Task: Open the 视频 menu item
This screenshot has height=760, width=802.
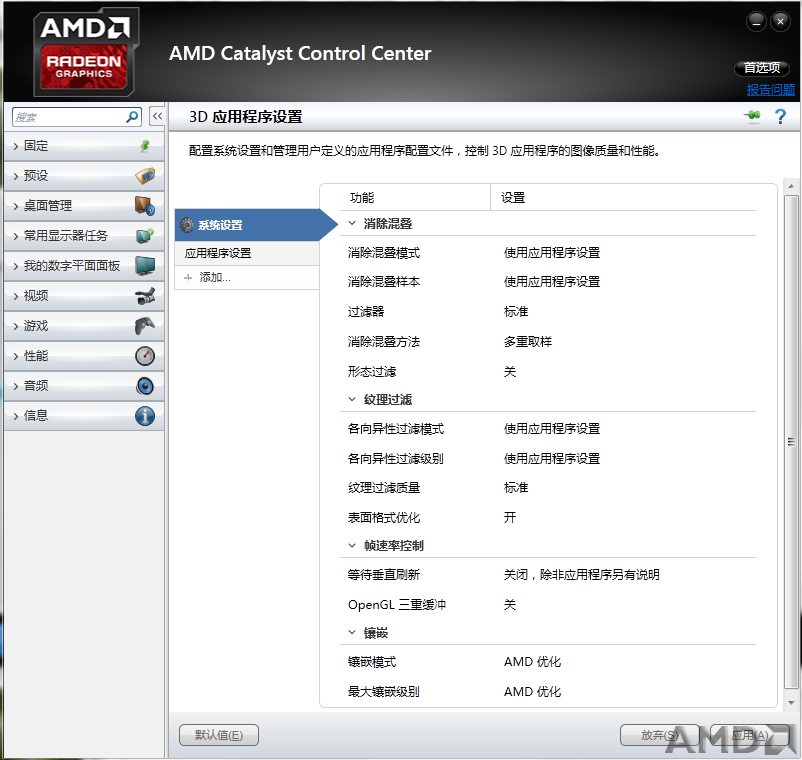Action: [84, 296]
